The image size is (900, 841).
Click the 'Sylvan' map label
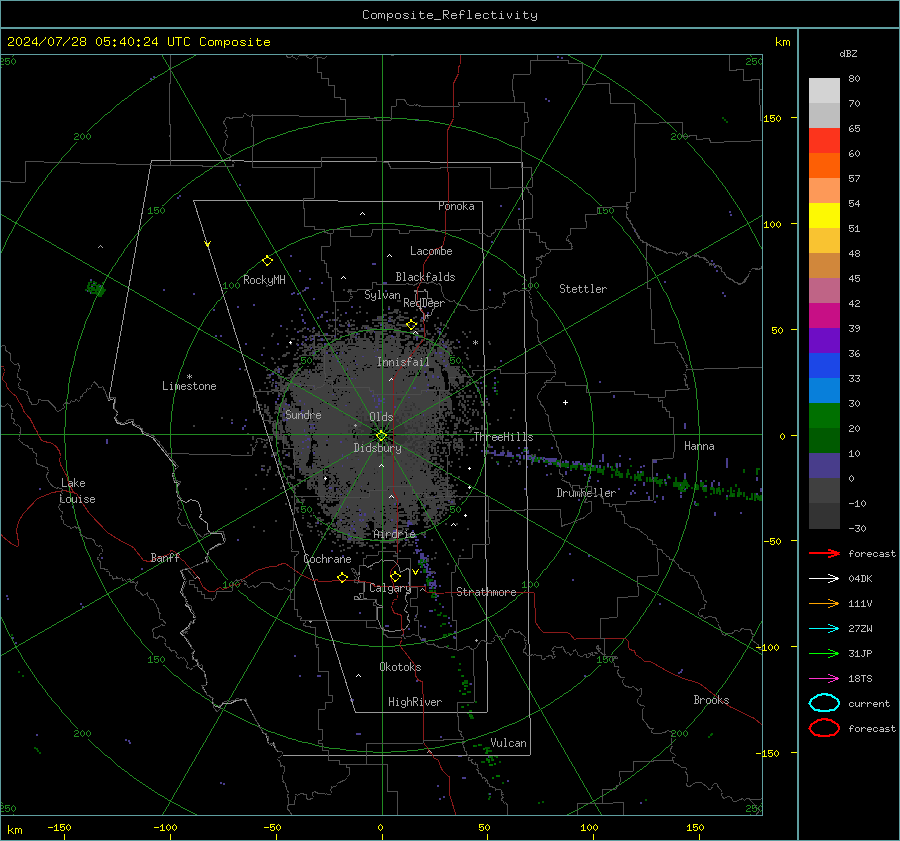pyautogui.click(x=382, y=296)
